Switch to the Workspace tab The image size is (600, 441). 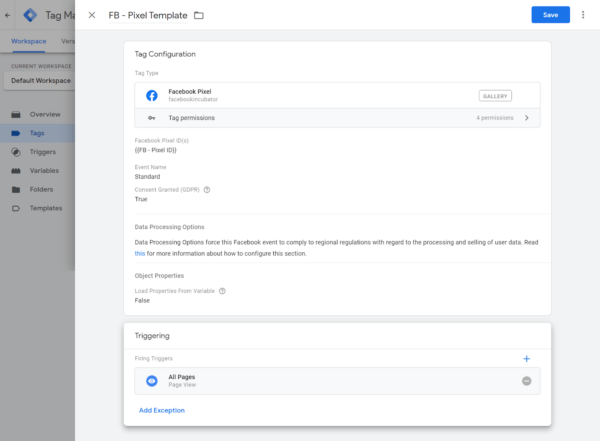click(x=29, y=41)
